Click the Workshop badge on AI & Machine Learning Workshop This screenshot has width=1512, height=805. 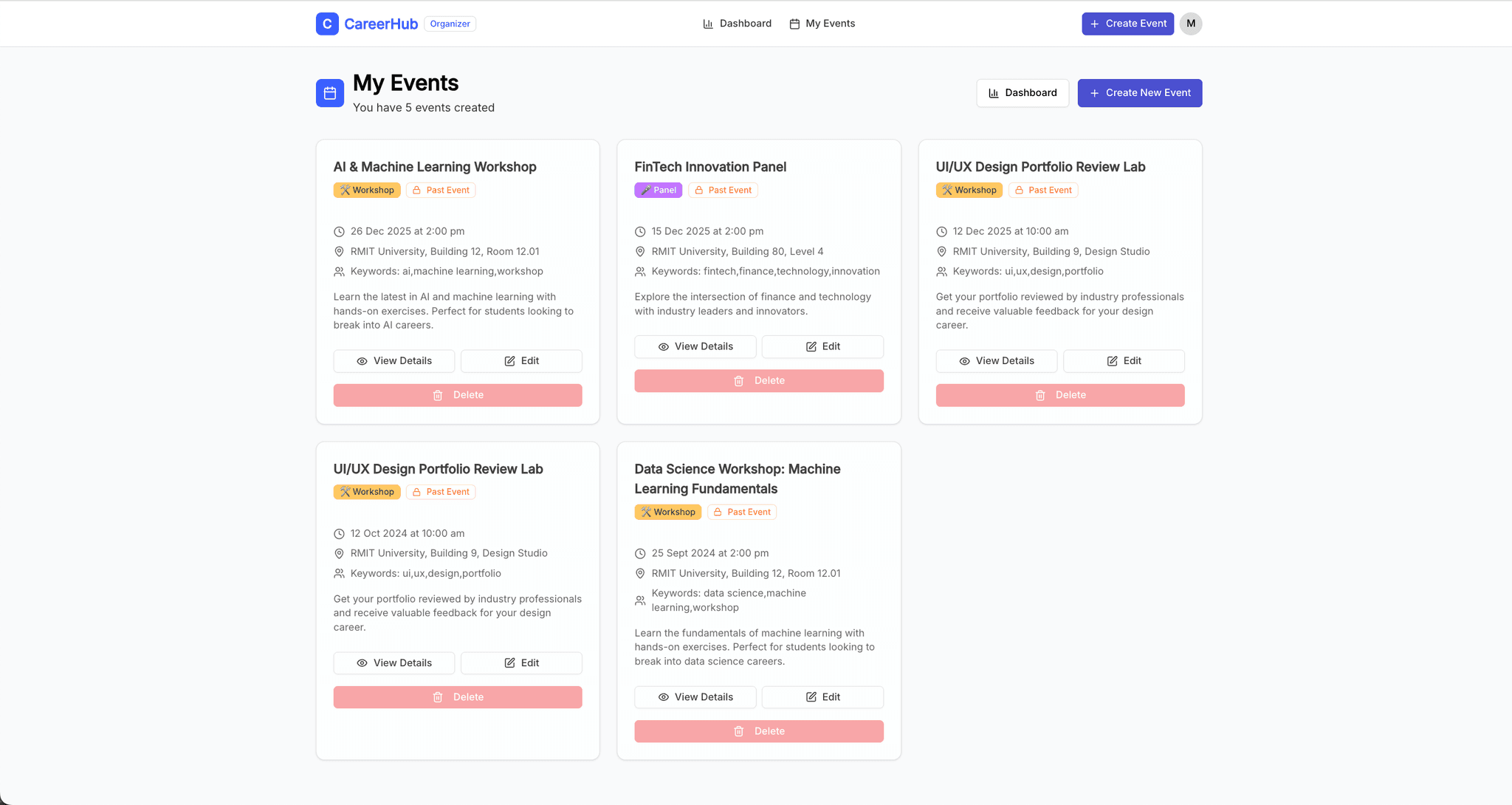pyautogui.click(x=367, y=190)
